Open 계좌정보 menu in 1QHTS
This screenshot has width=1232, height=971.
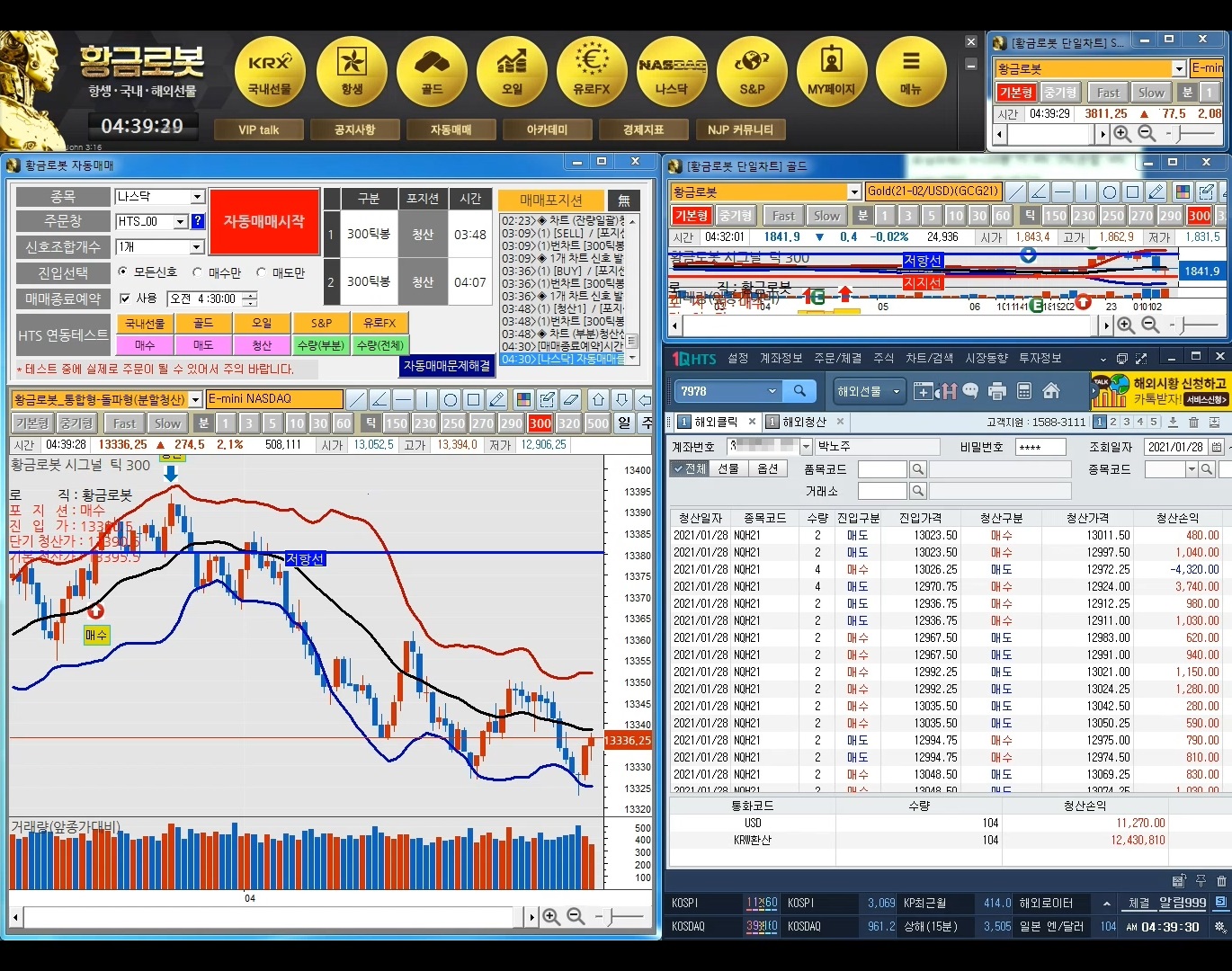[781, 358]
